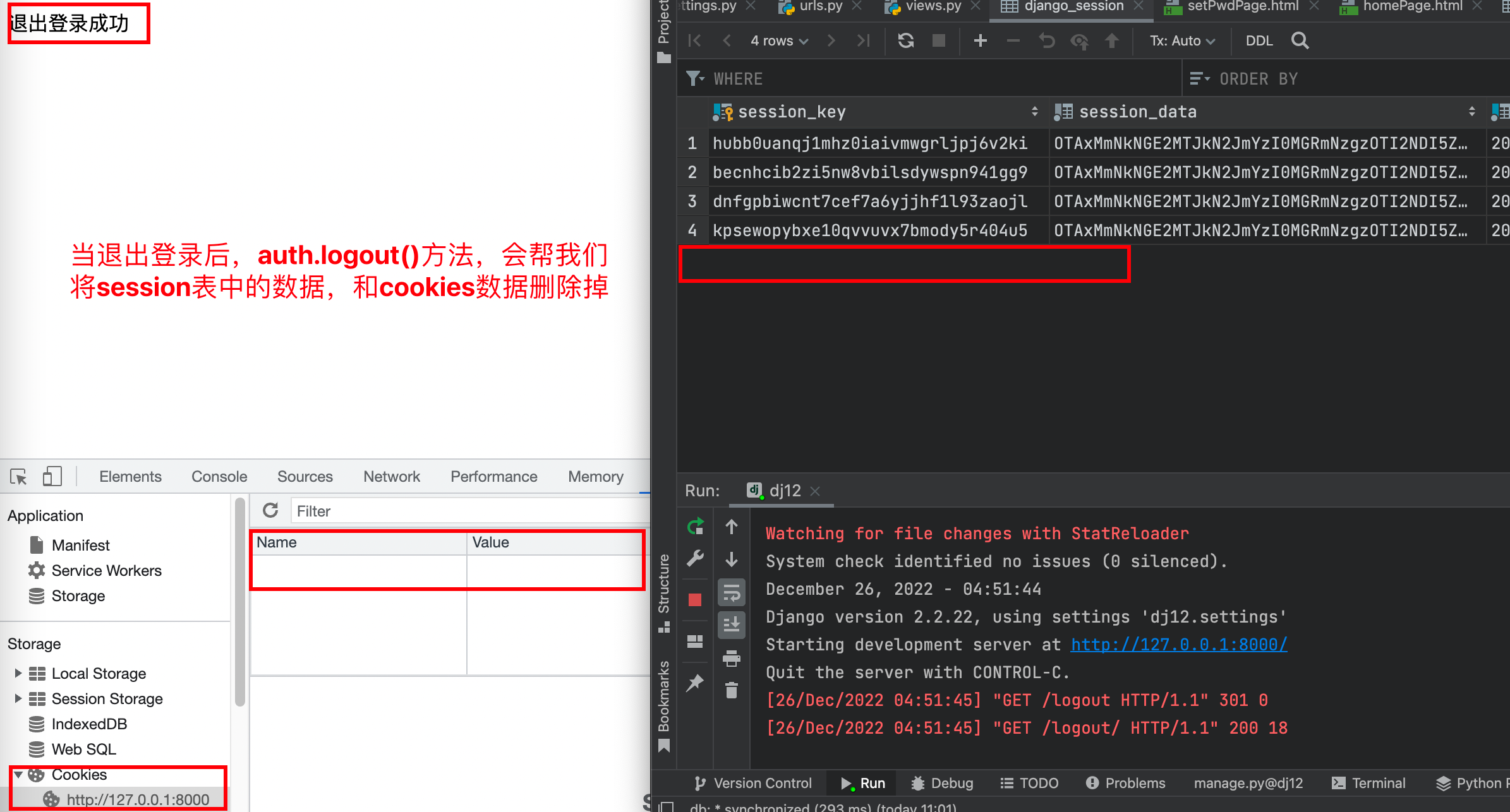
Task: Click the rerun dj12 green arrow icon
Action: (695, 526)
